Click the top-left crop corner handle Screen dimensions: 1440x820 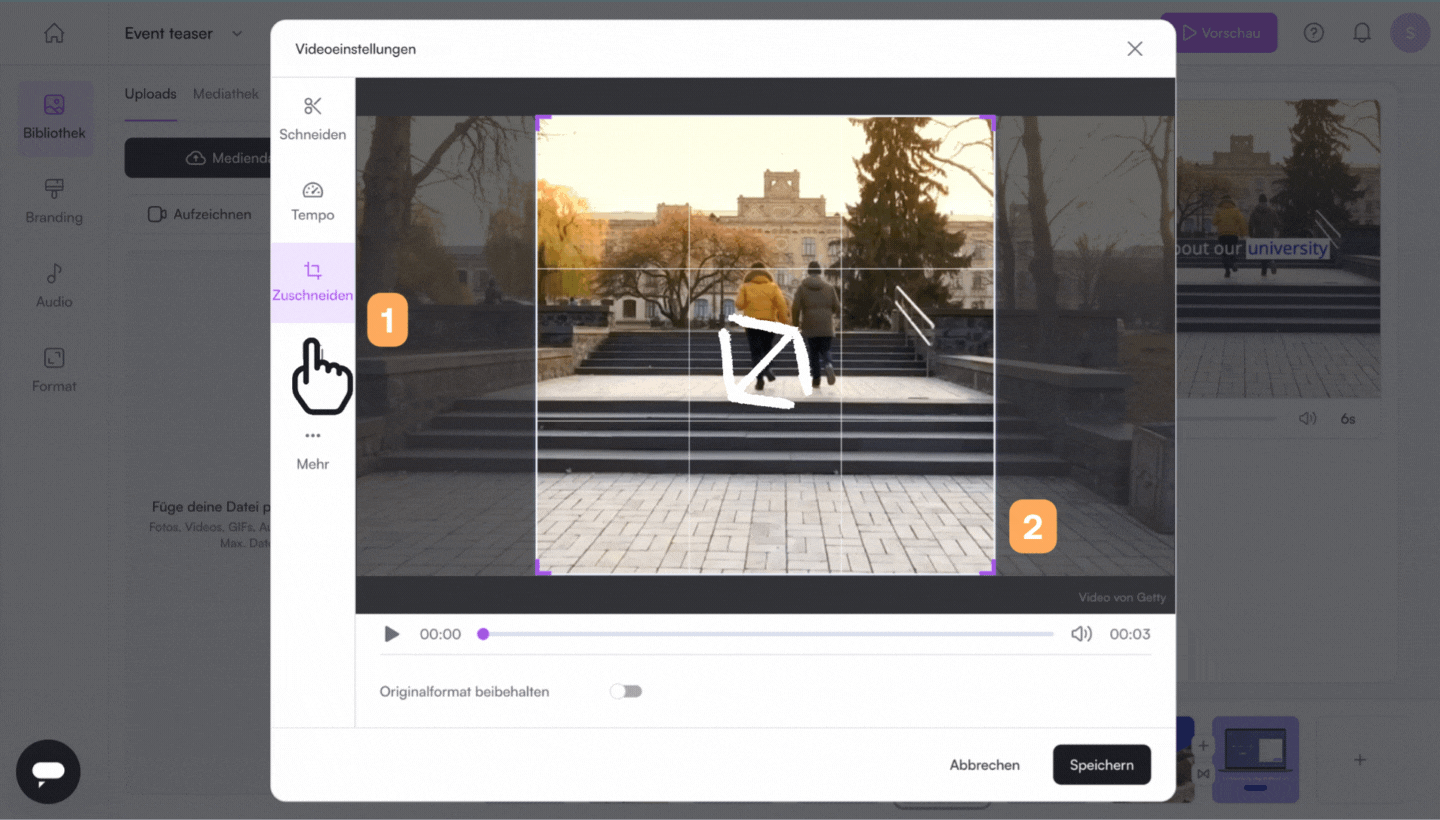click(x=542, y=121)
